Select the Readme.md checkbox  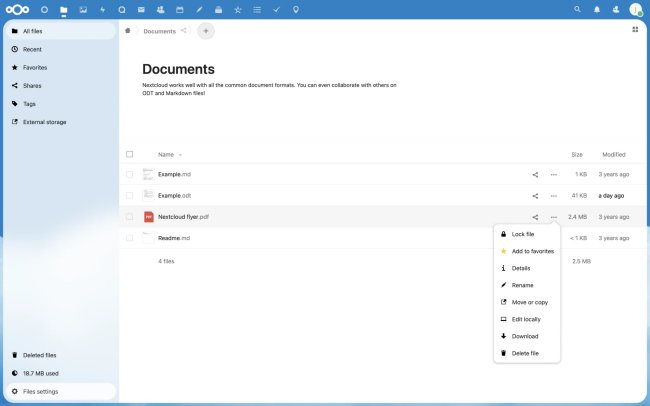129,238
